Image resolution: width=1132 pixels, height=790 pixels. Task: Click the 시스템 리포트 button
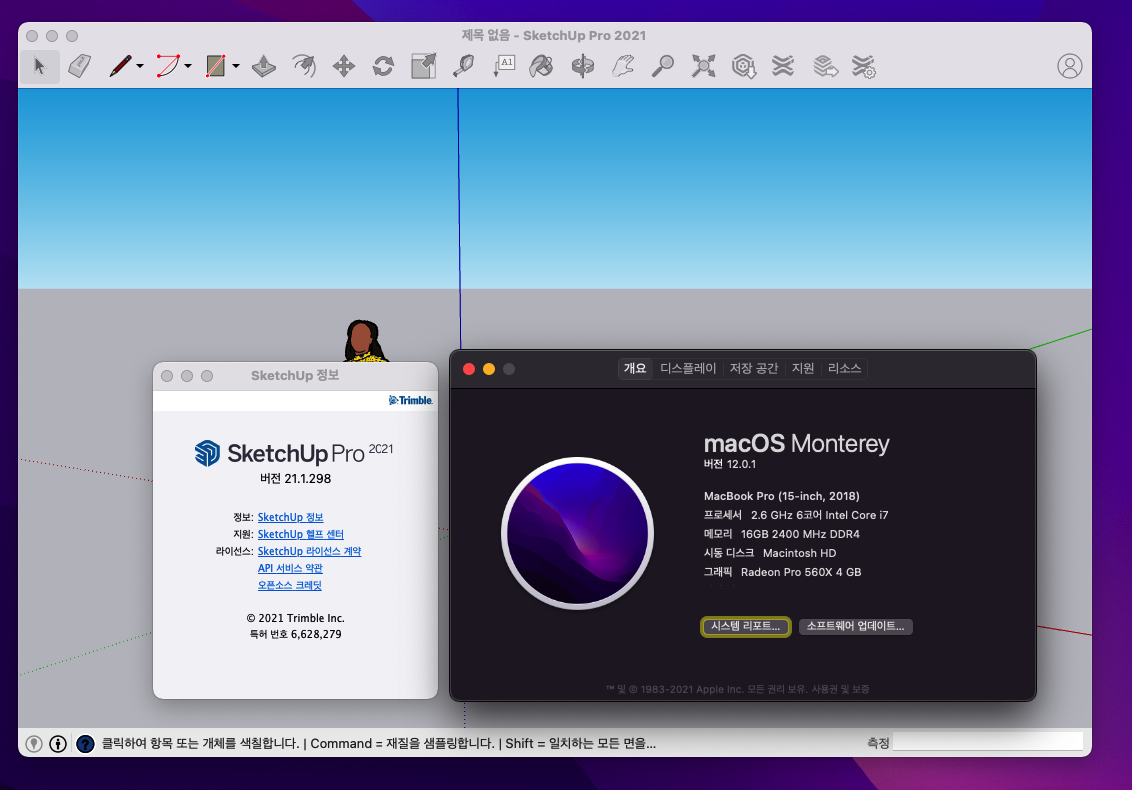coord(746,626)
